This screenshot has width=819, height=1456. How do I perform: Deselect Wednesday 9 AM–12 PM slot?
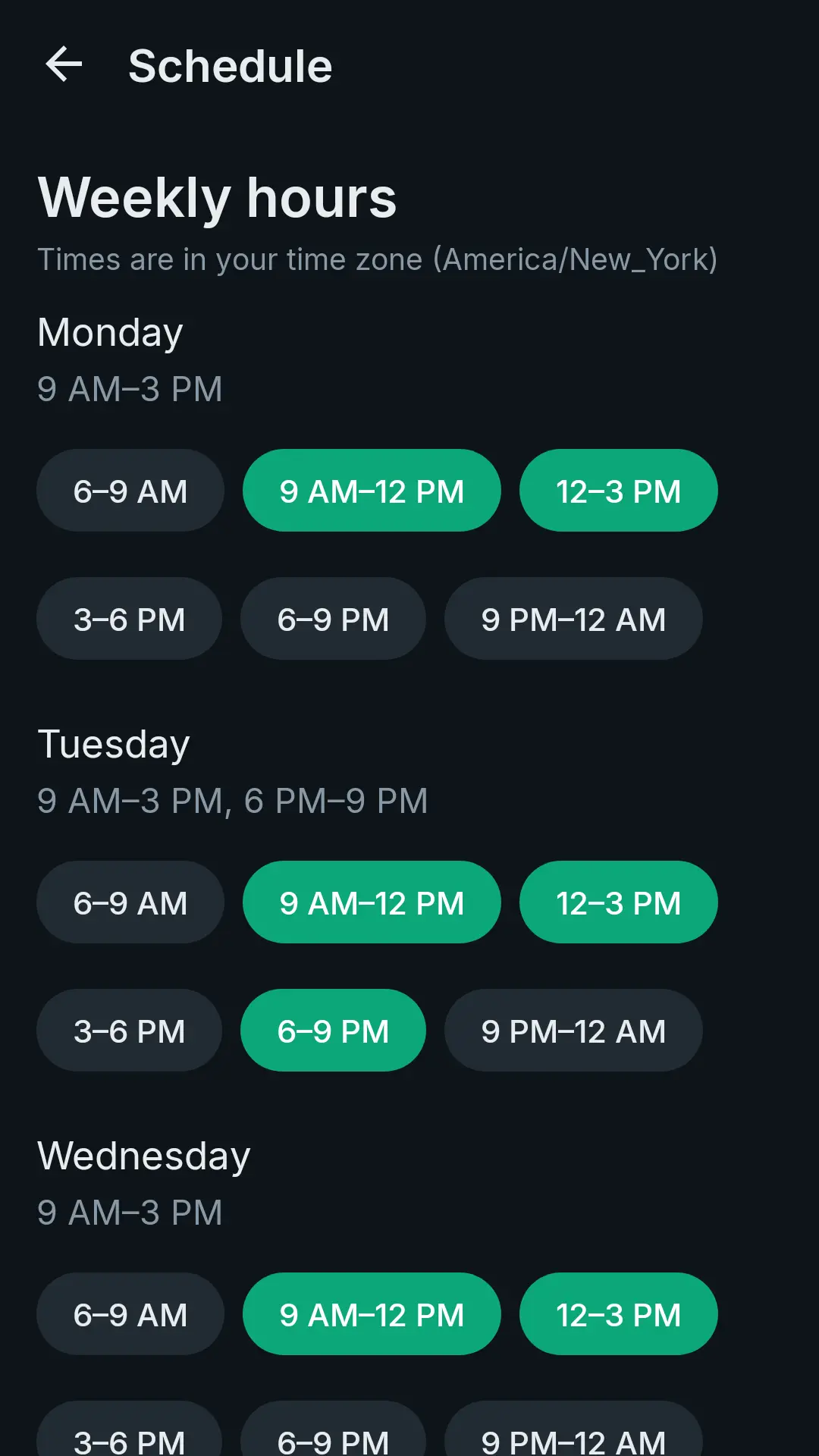tap(372, 1314)
